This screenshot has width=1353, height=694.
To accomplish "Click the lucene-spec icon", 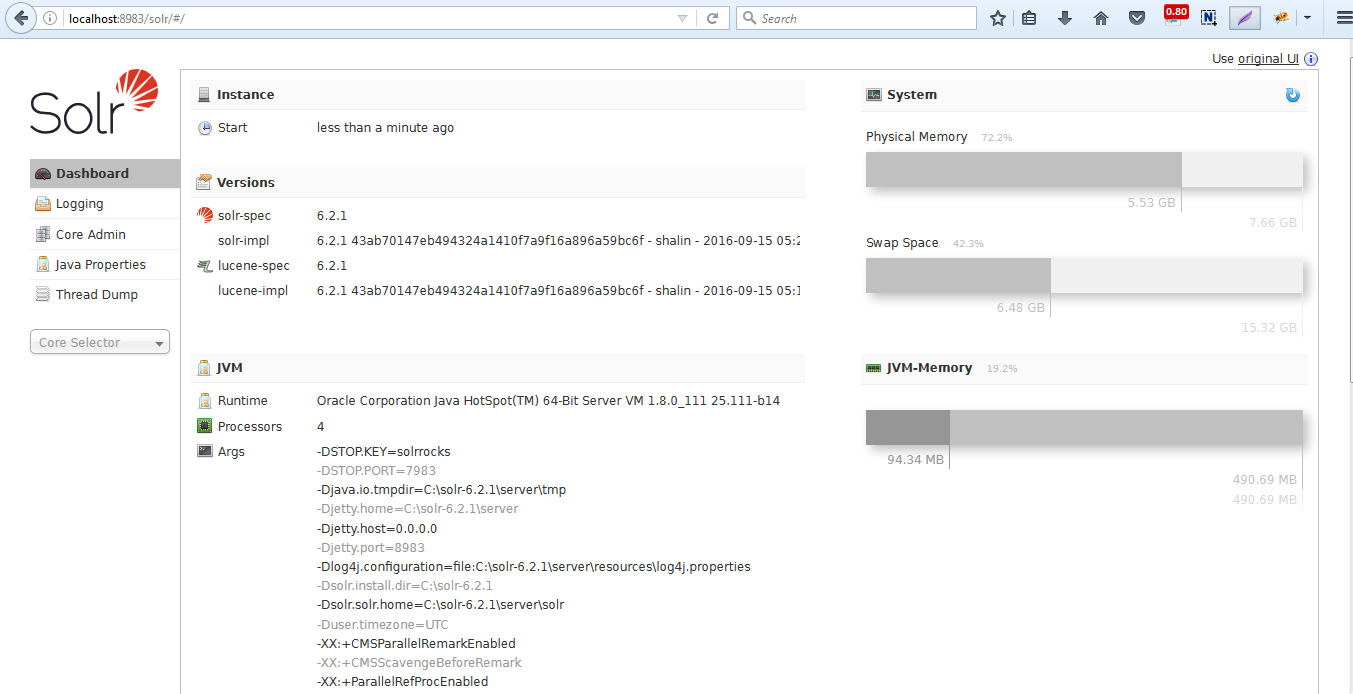I will point(205,266).
